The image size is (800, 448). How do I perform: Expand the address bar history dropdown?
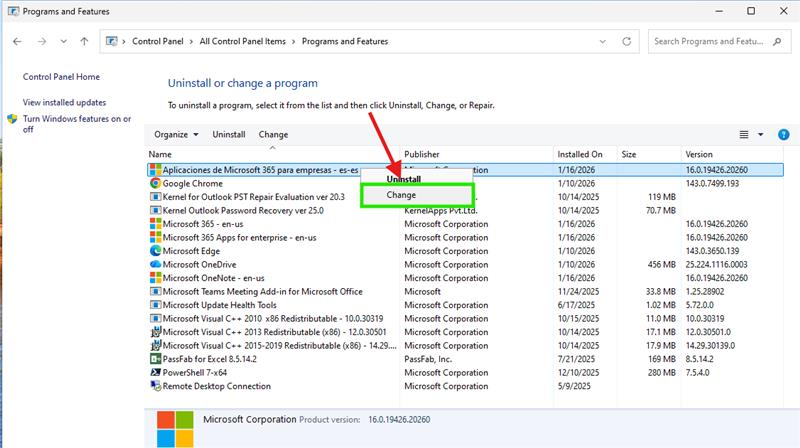[x=603, y=41]
